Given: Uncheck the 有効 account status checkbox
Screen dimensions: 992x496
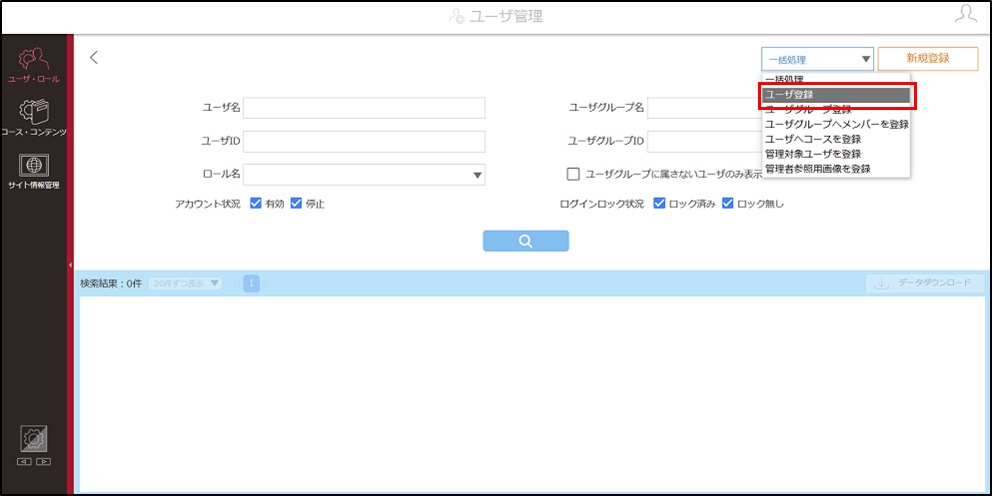Looking at the screenshot, I should pyautogui.click(x=256, y=204).
